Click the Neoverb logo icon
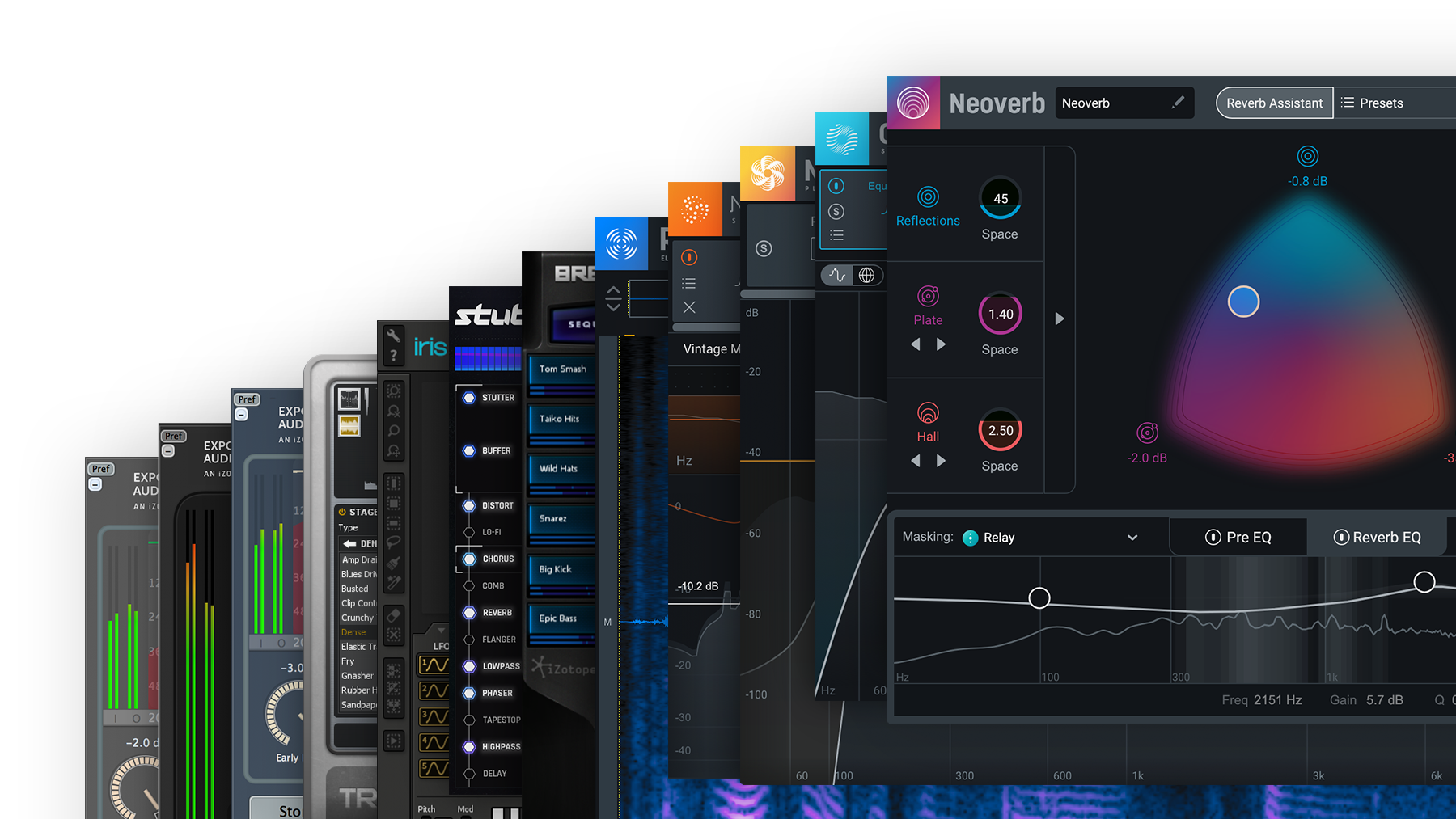This screenshot has height=819, width=1456. click(913, 103)
